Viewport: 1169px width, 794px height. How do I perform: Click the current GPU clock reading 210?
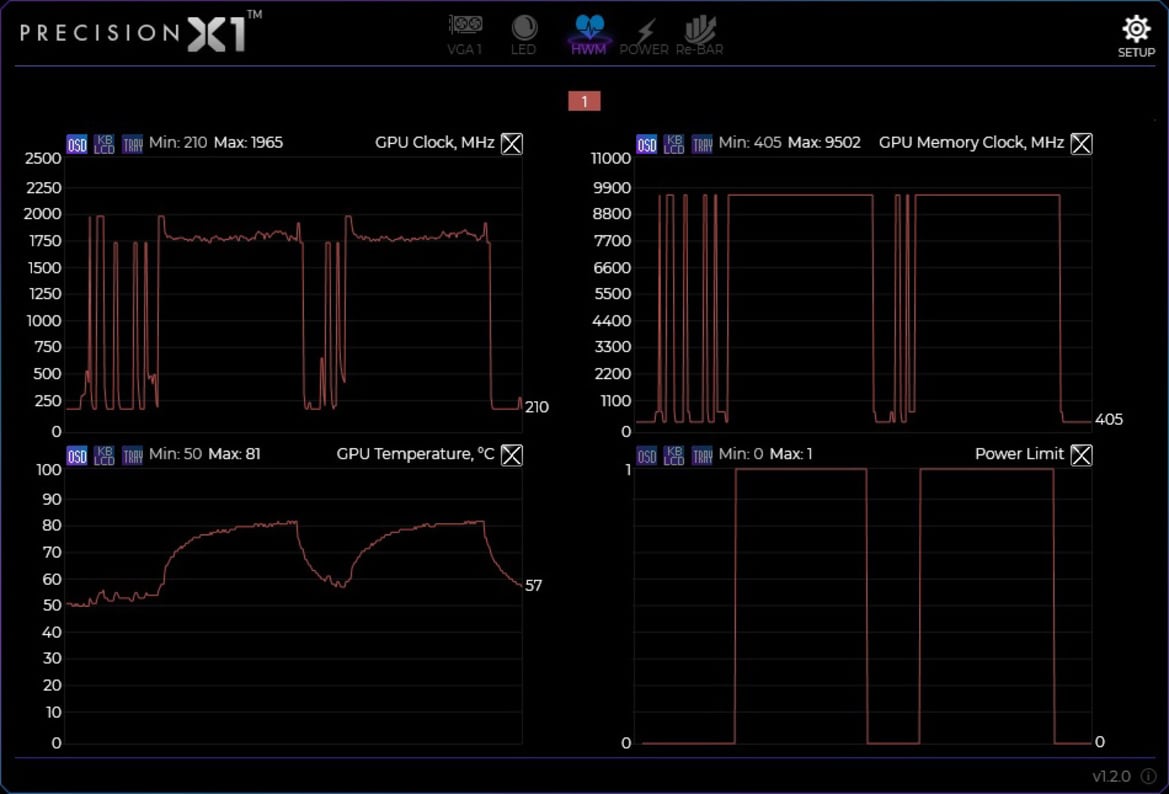click(537, 407)
